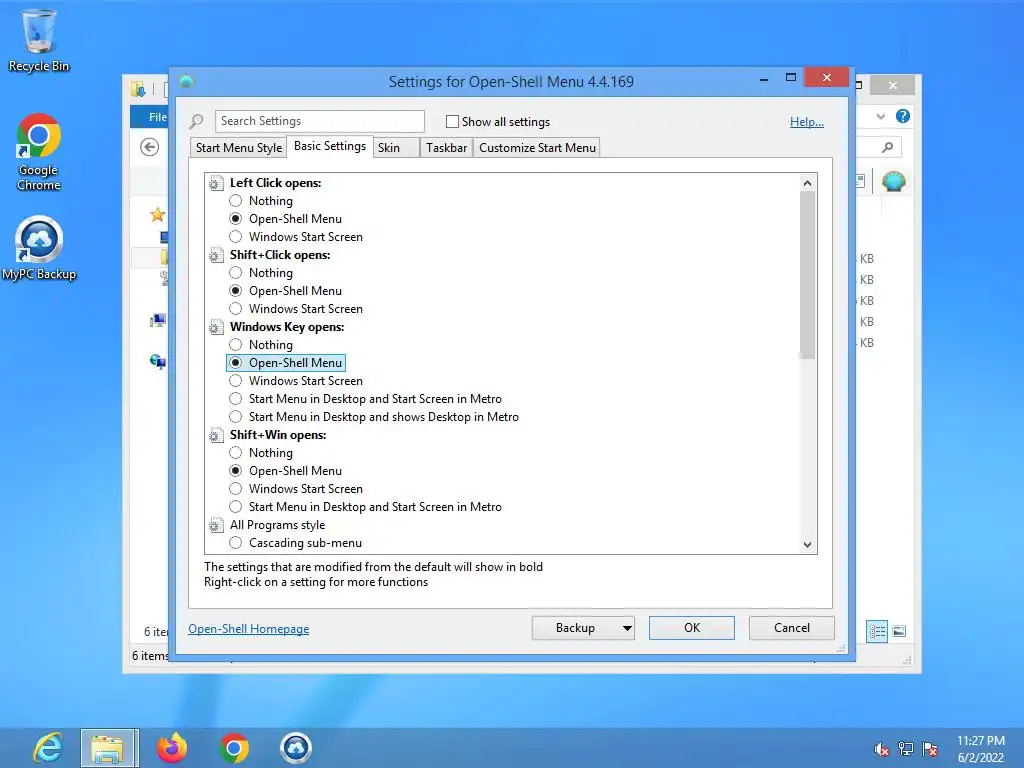The width and height of the screenshot is (1024, 768).
Task: Open MyPC Backup desktop shortcut
Action: (x=39, y=248)
